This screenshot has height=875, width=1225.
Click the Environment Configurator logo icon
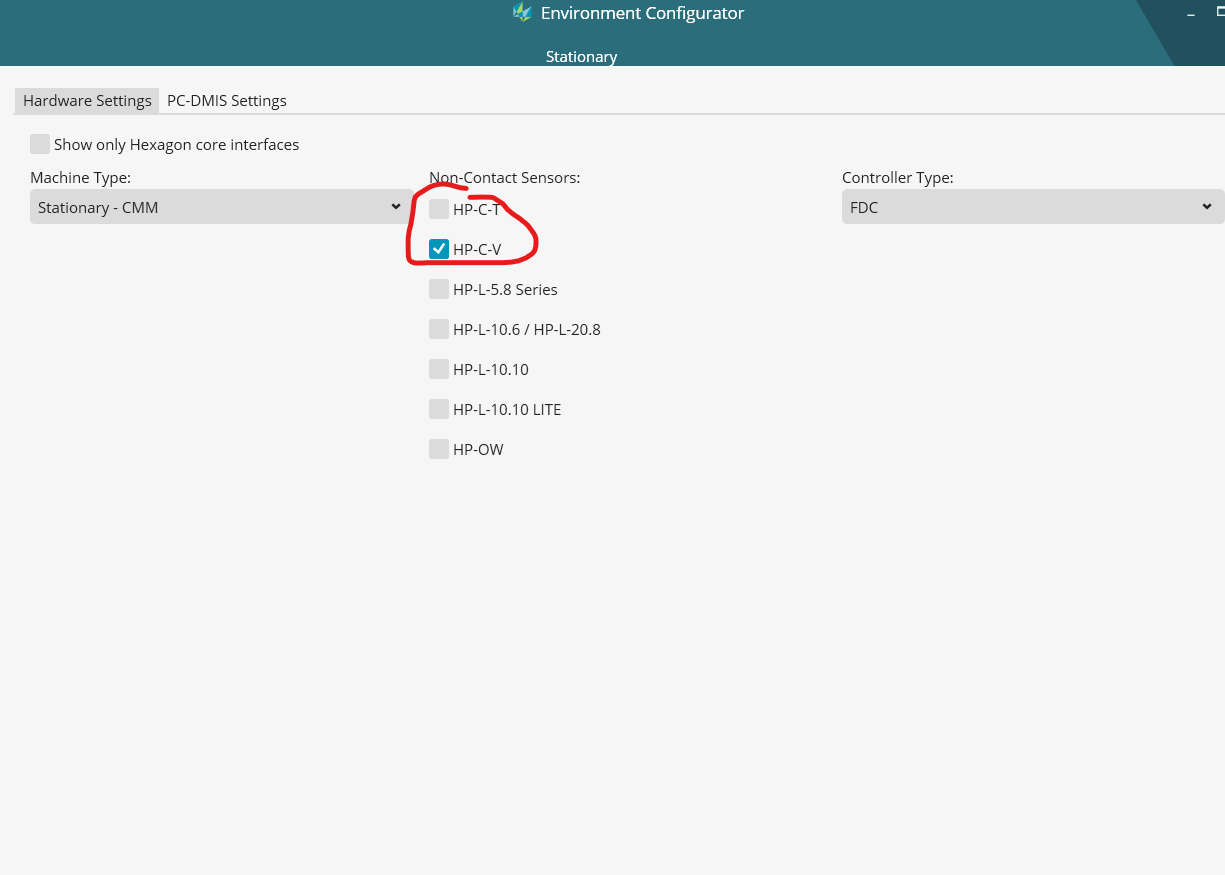[x=521, y=13]
